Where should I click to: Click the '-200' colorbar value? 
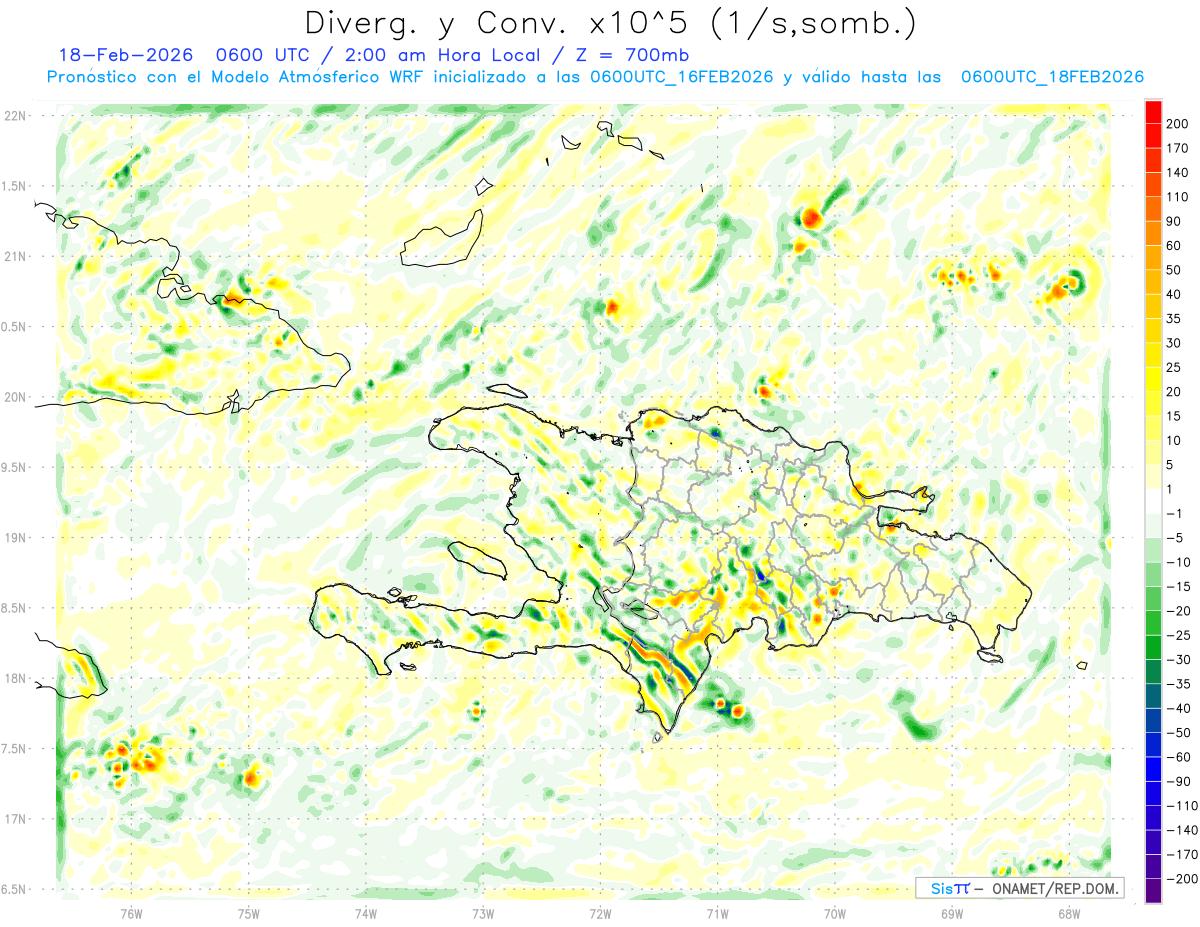tap(1183, 879)
